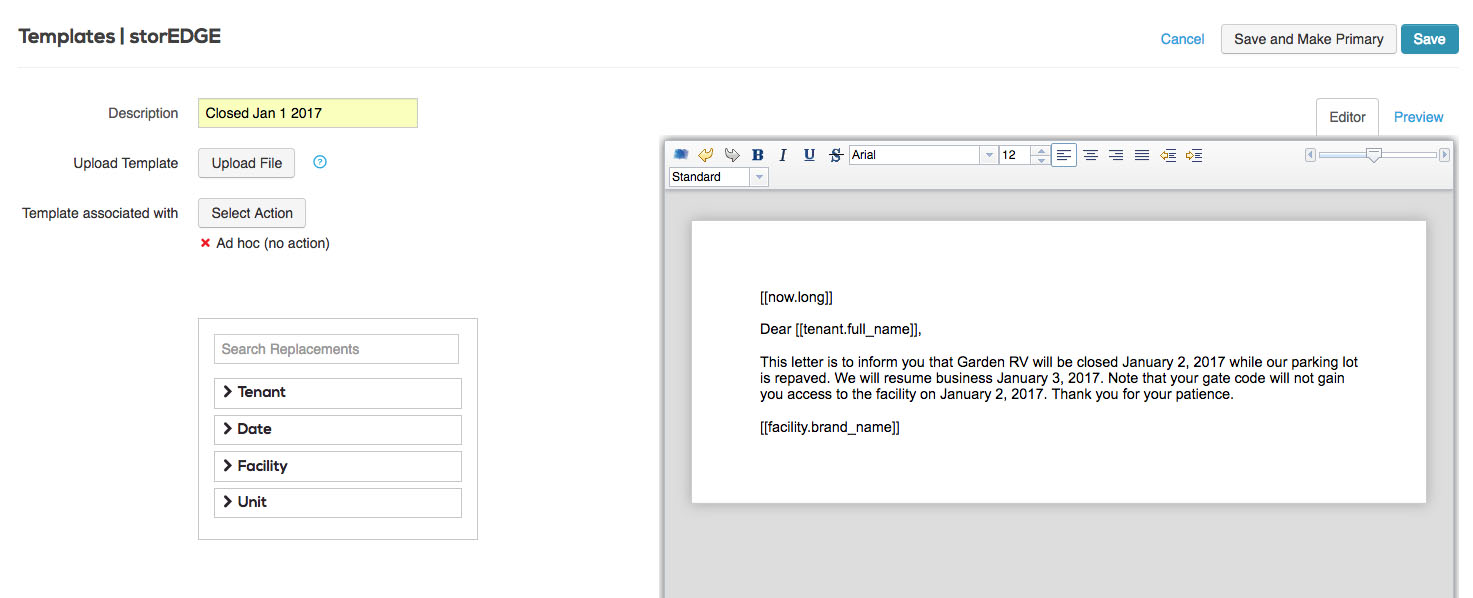Click the zoom slider handle
This screenshot has height=598, width=1473.
tap(1374, 155)
